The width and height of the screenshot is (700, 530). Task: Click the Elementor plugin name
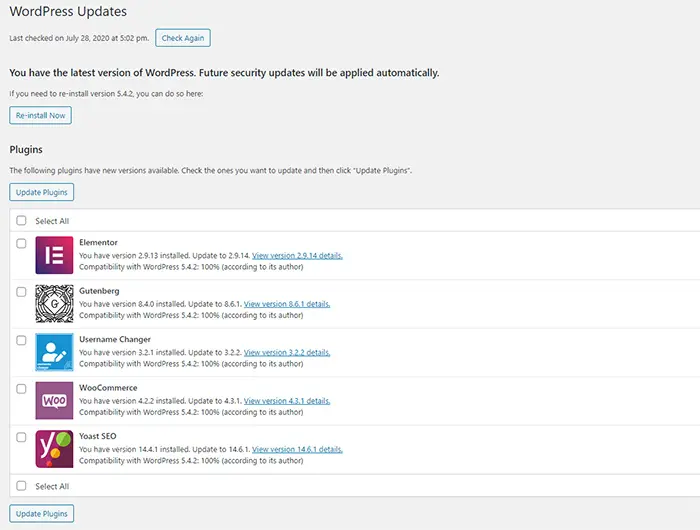point(98,242)
